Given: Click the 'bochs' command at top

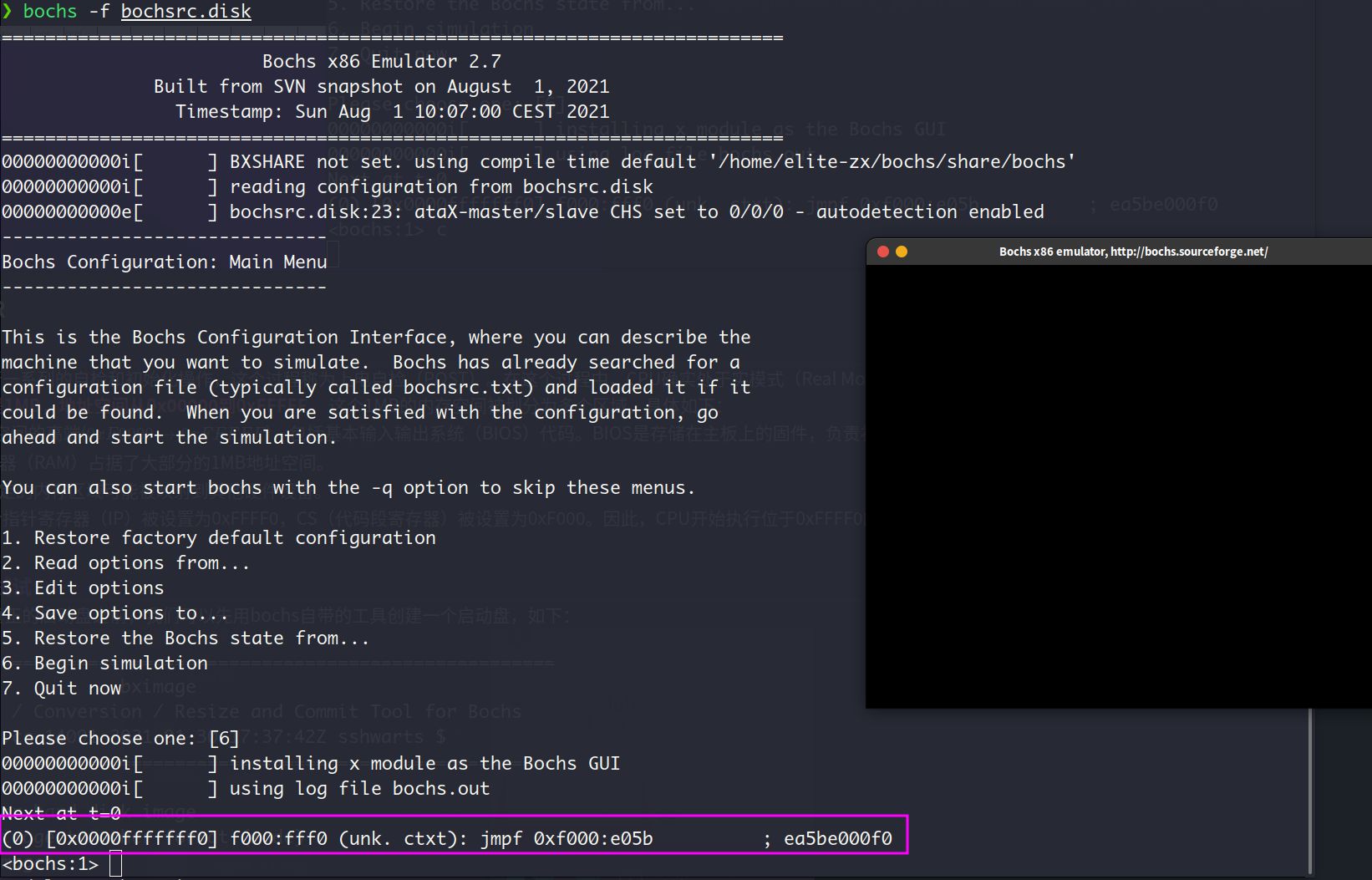Looking at the screenshot, I should point(50,12).
